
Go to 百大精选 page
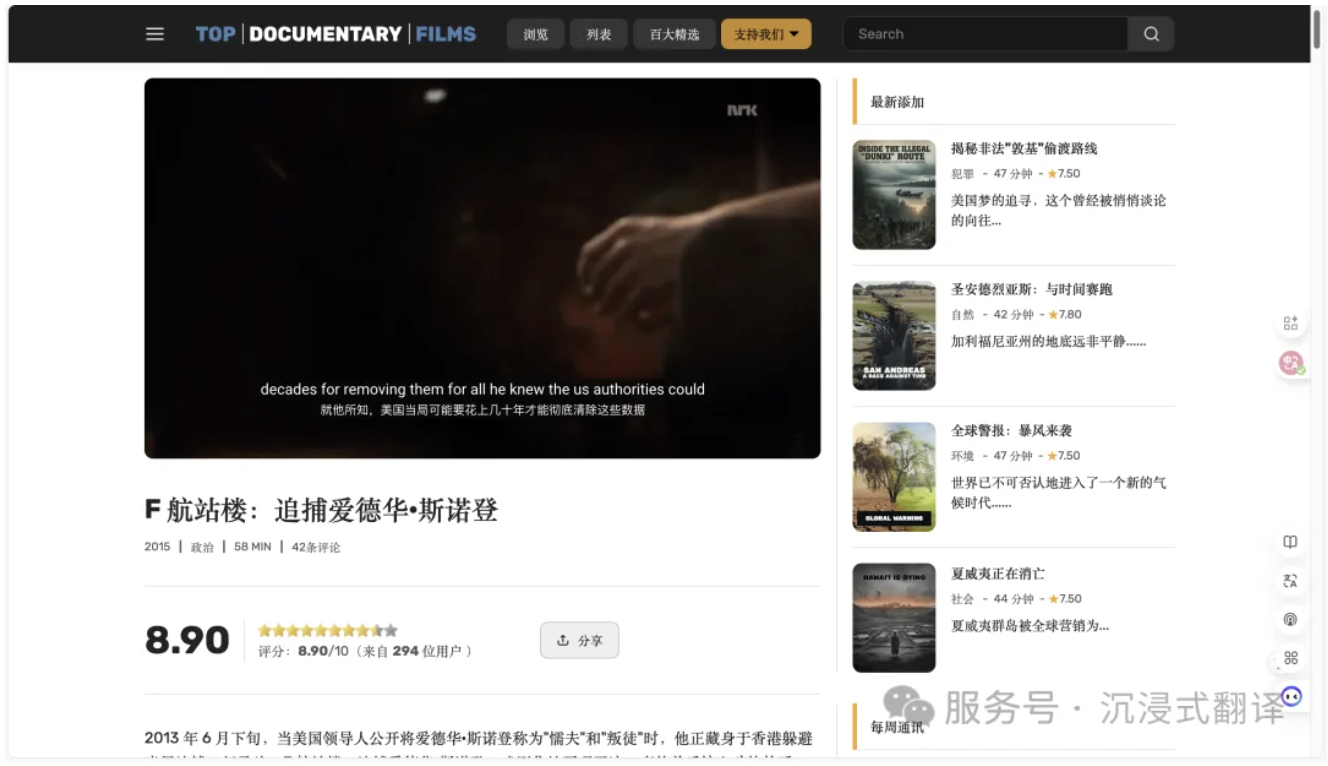[674, 34]
